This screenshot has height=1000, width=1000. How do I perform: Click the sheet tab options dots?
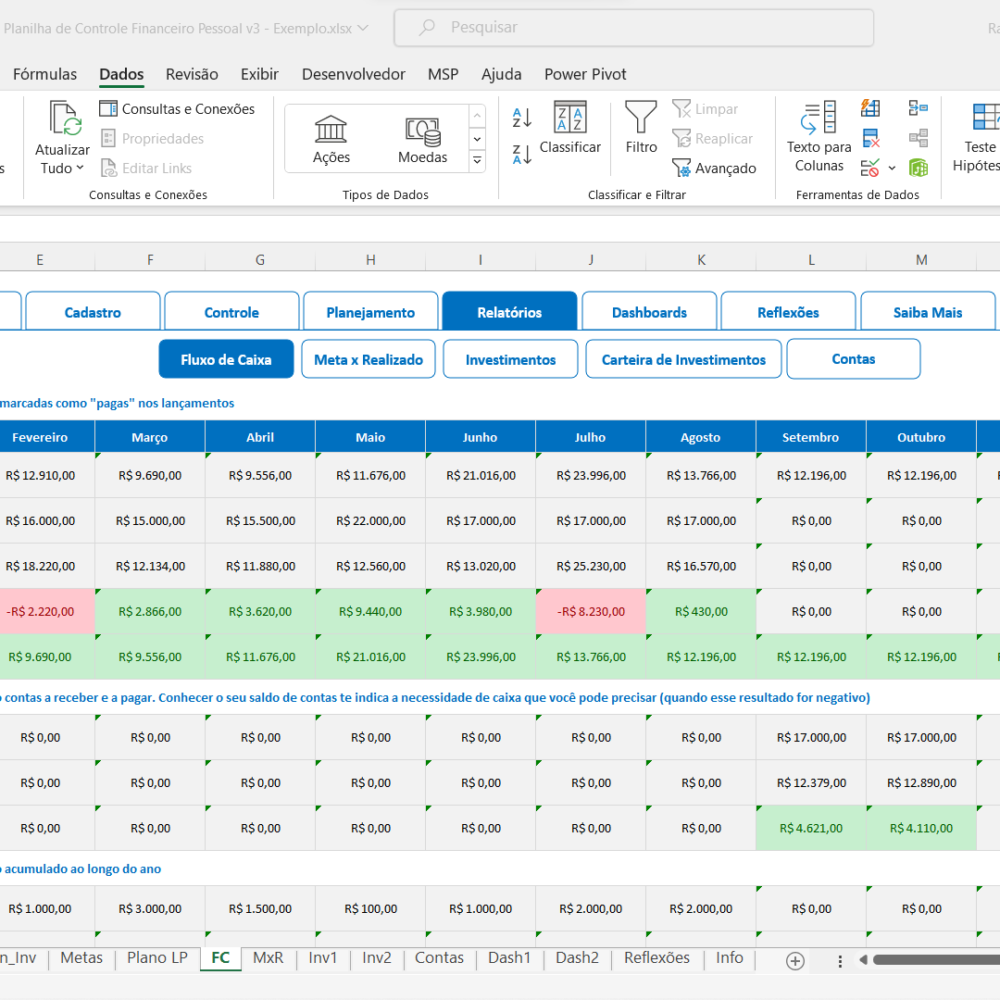pos(840,961)
